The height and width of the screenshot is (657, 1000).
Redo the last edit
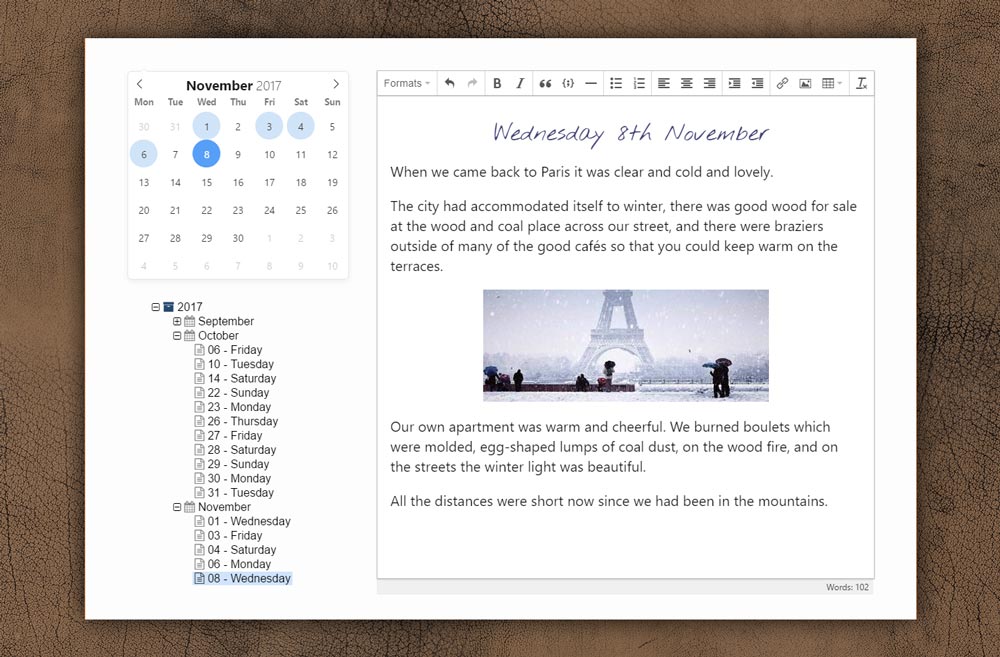[473, 84]
